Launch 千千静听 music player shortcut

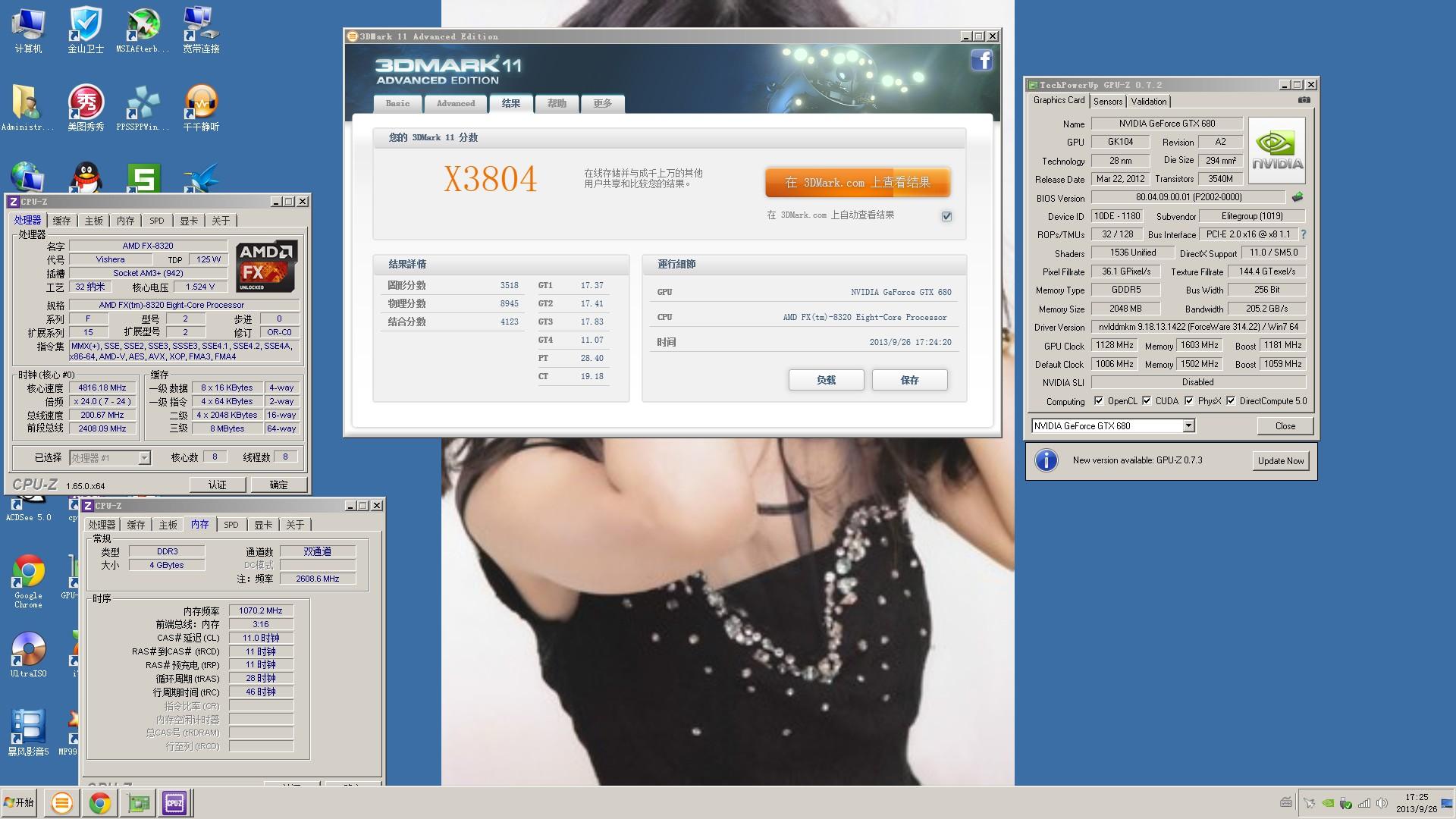pyautogui.click(x=201, y=108)
